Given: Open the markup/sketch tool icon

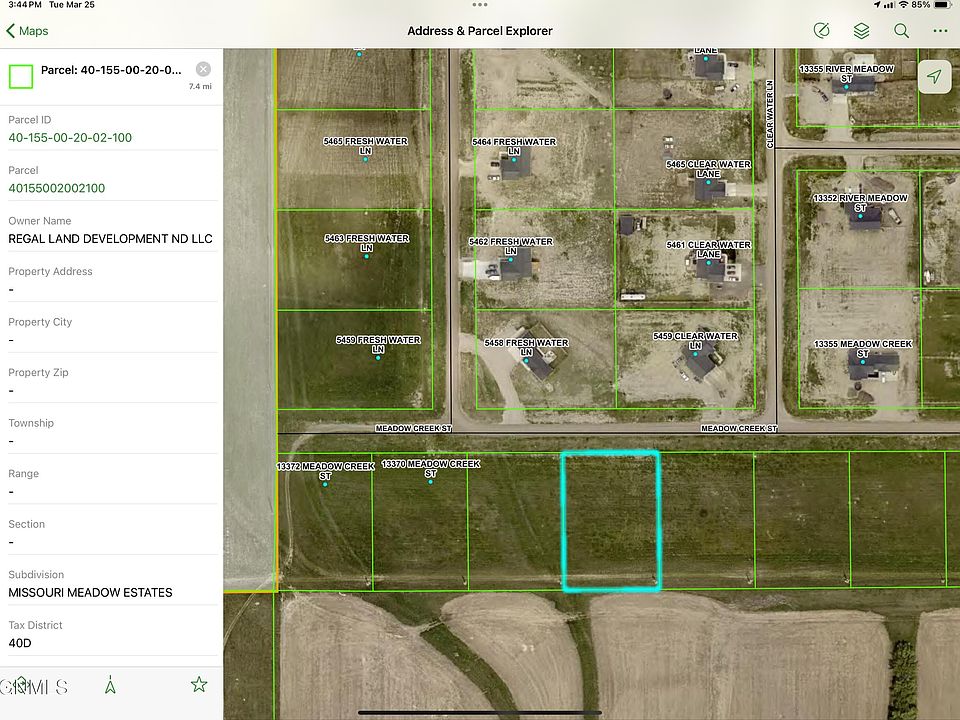Looking at the screenshot, I should click(x=822, y=31).
